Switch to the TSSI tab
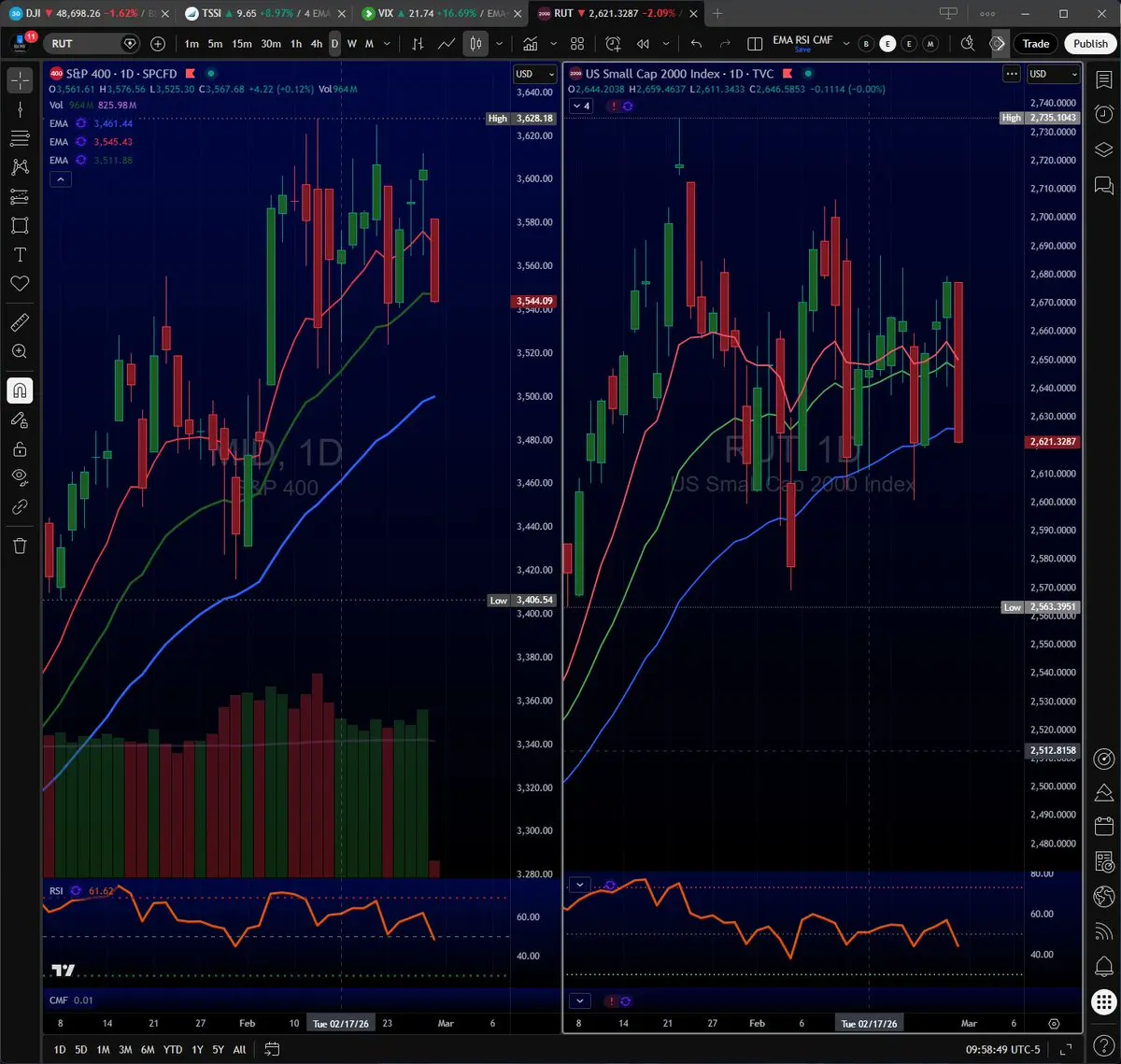 tap(264, 14)
